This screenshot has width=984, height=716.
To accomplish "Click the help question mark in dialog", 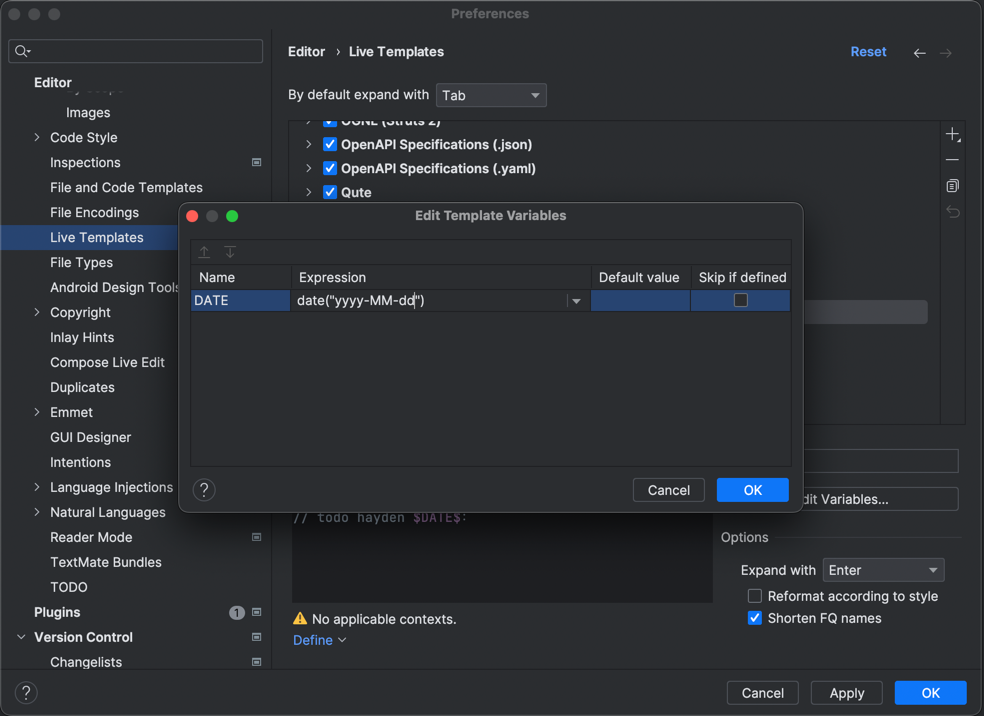I will 204,490.
